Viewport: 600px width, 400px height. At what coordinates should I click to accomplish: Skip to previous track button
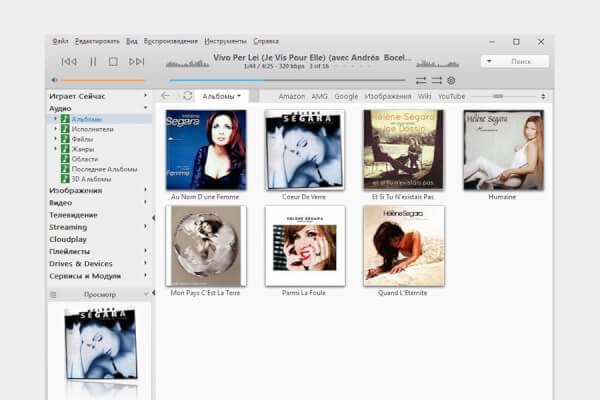point(69,62)
